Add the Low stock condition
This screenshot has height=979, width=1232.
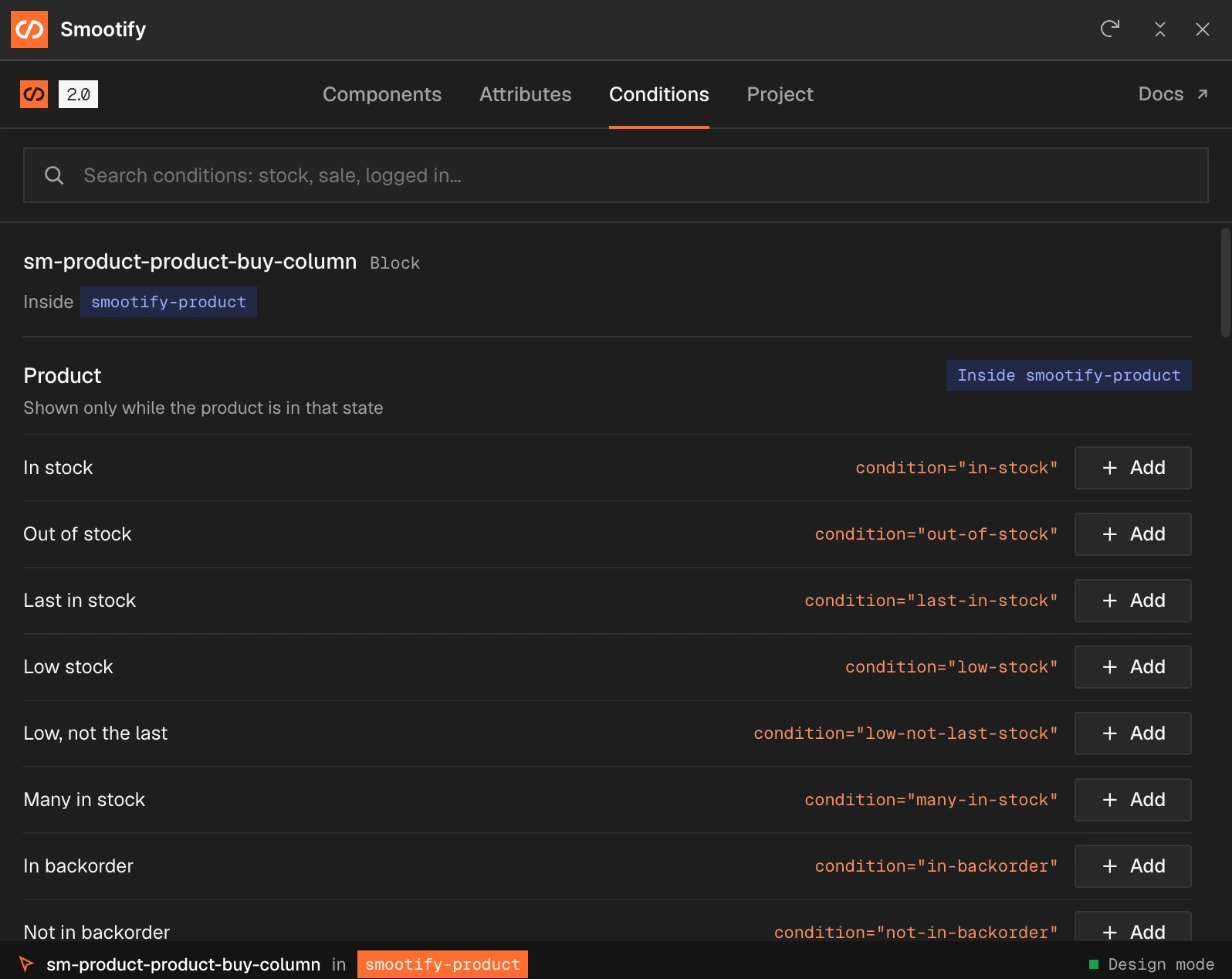click(x=1133, y=667)
